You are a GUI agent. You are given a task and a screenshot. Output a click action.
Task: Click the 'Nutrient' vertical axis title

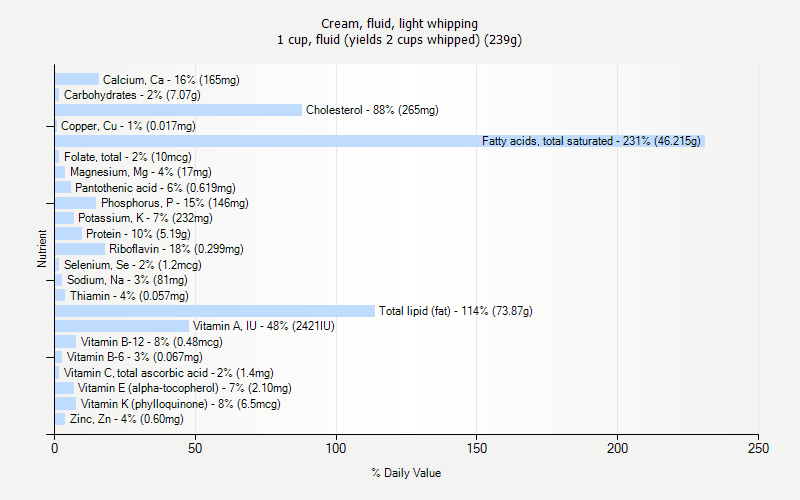click(x=42, y=249)
